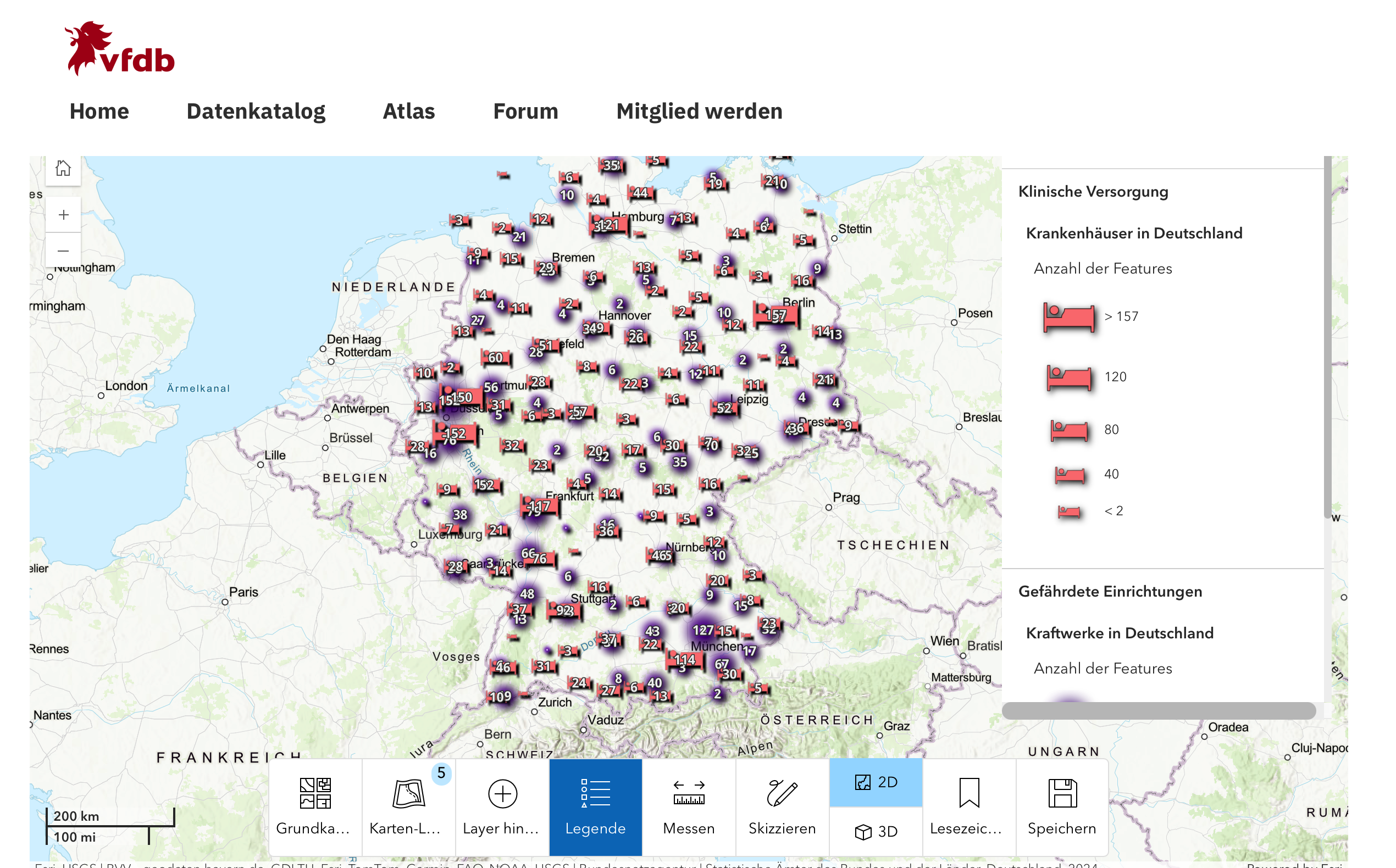The image size is (1396, 868).
Task: Click the vfdb logo
Action: click(120, 49)
